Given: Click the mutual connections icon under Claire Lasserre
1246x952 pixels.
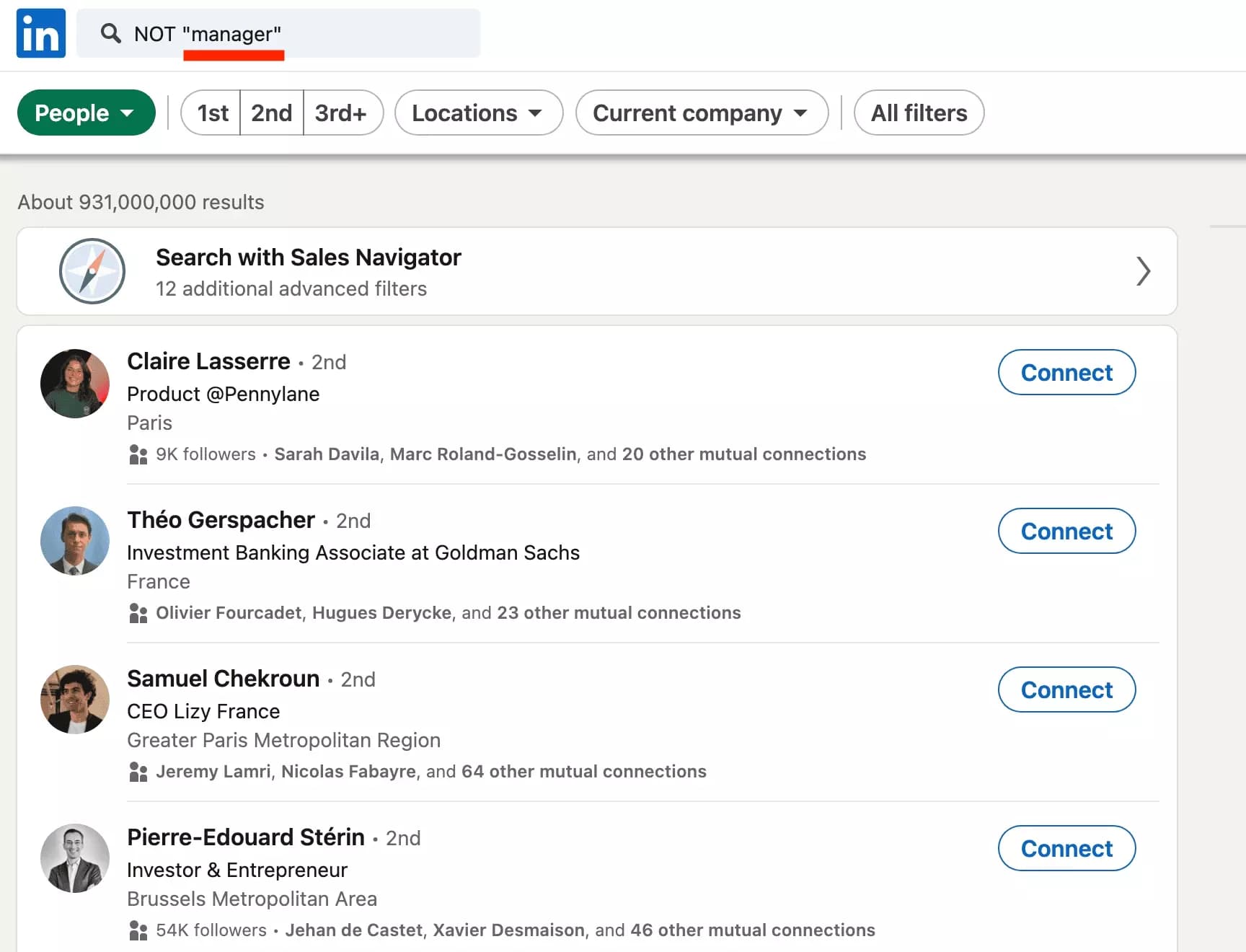Looking at the screenshot, I should pos(137,454).
